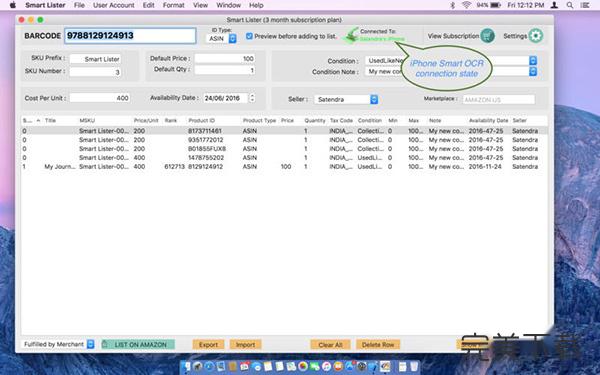
Task: Toggle Preview before adding to list checkbox
Action: pos(249,36)
